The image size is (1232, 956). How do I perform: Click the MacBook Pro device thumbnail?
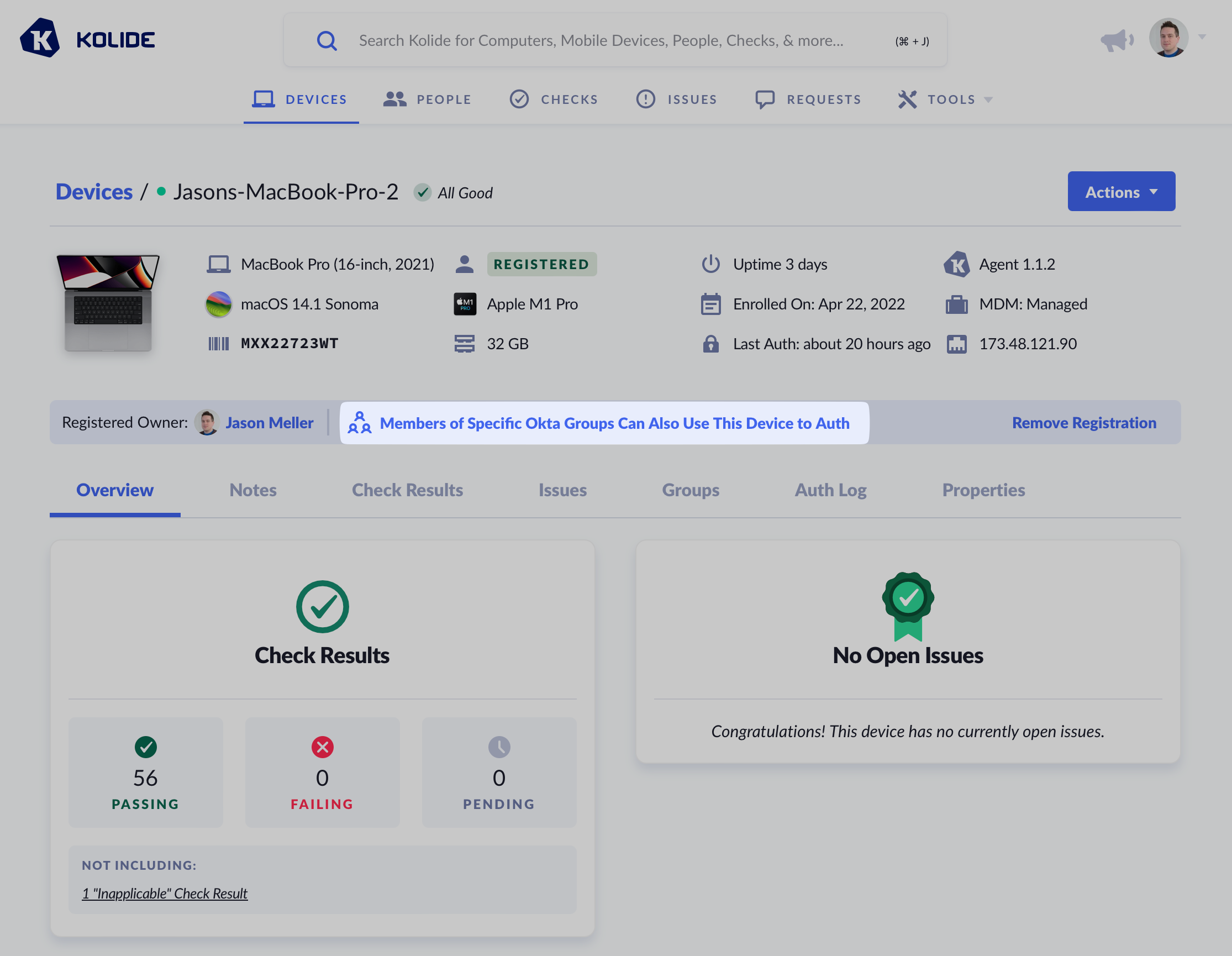(108, 303)
